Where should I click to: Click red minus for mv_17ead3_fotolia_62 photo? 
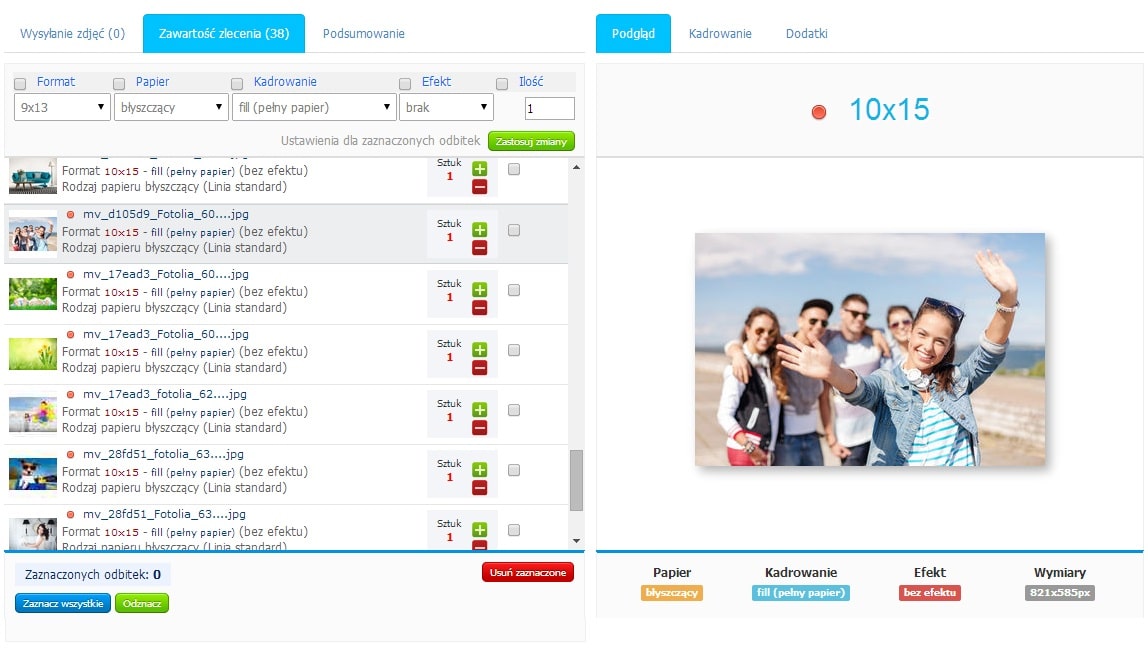click(480, 429)
